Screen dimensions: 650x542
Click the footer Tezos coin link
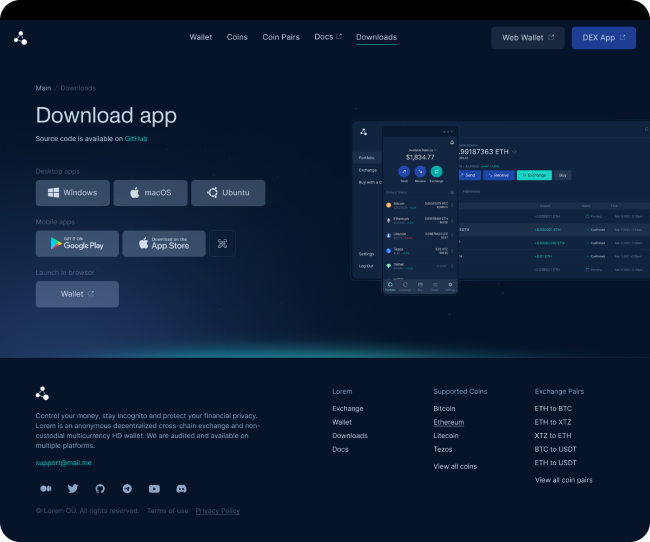(443, 449)
